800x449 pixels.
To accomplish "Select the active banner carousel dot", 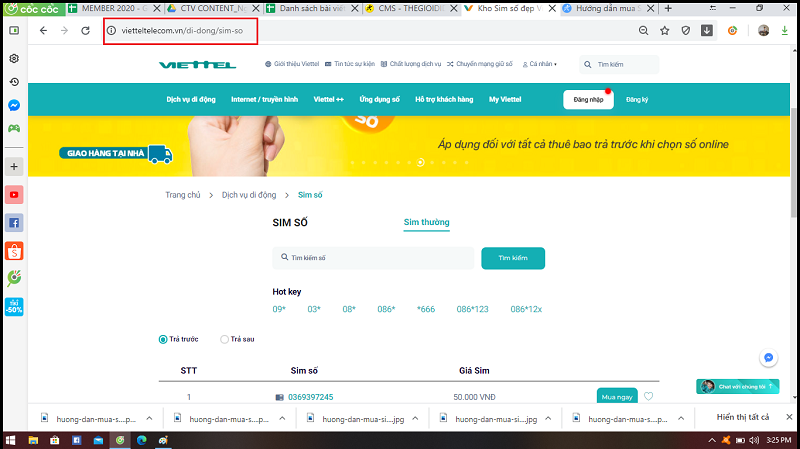I will [x=420, y=162].
